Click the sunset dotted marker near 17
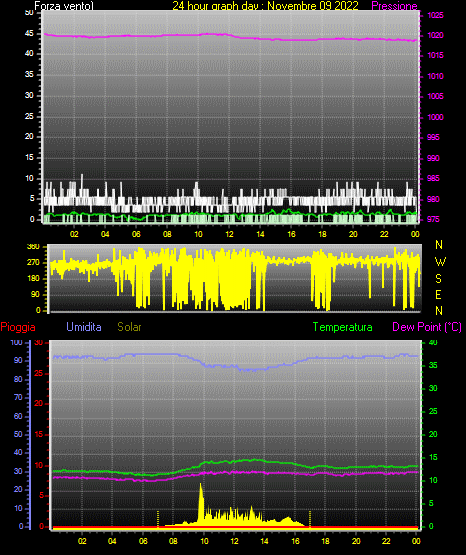Viewport: 466px width, 555px height. click(x=310, y=518)
